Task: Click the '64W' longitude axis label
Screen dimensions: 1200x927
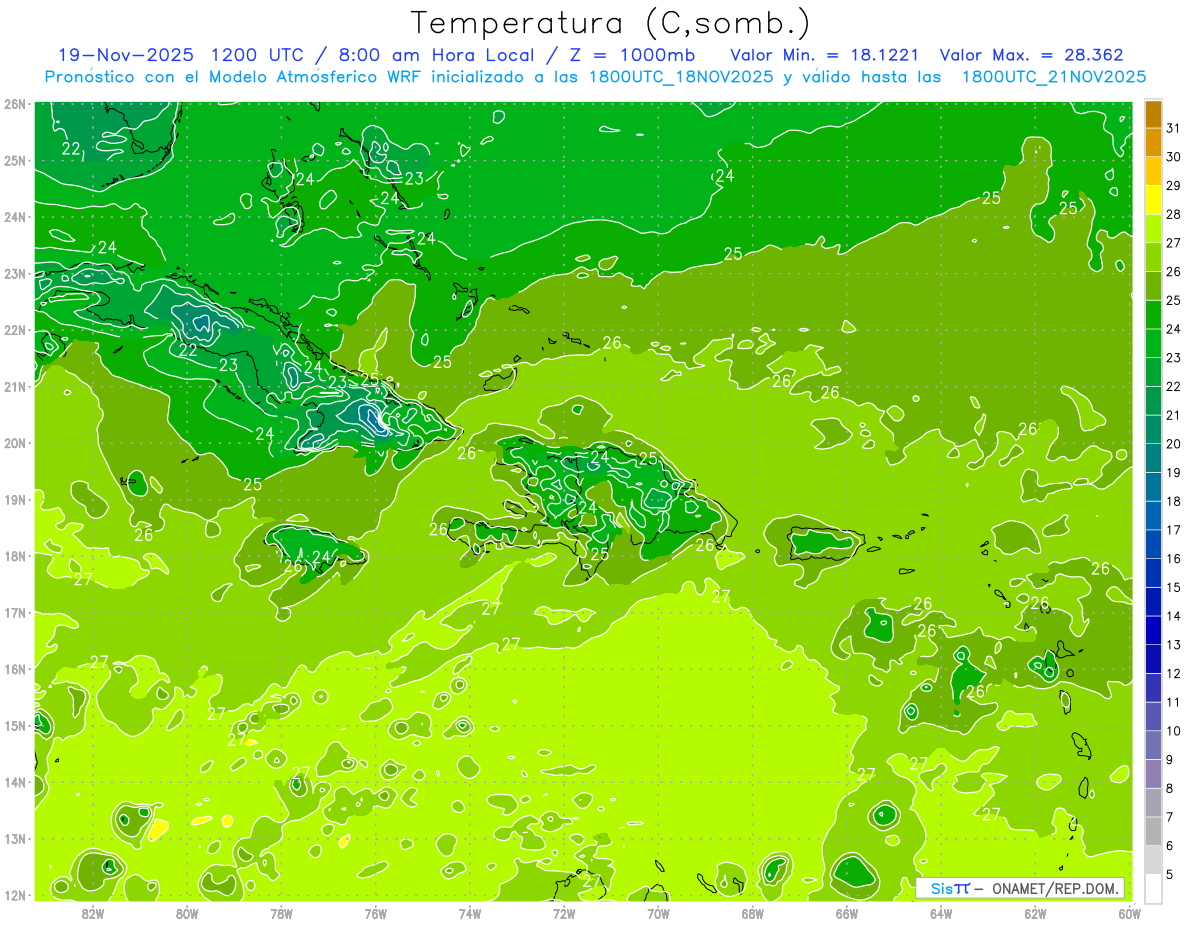Action: tap(941, 913)
